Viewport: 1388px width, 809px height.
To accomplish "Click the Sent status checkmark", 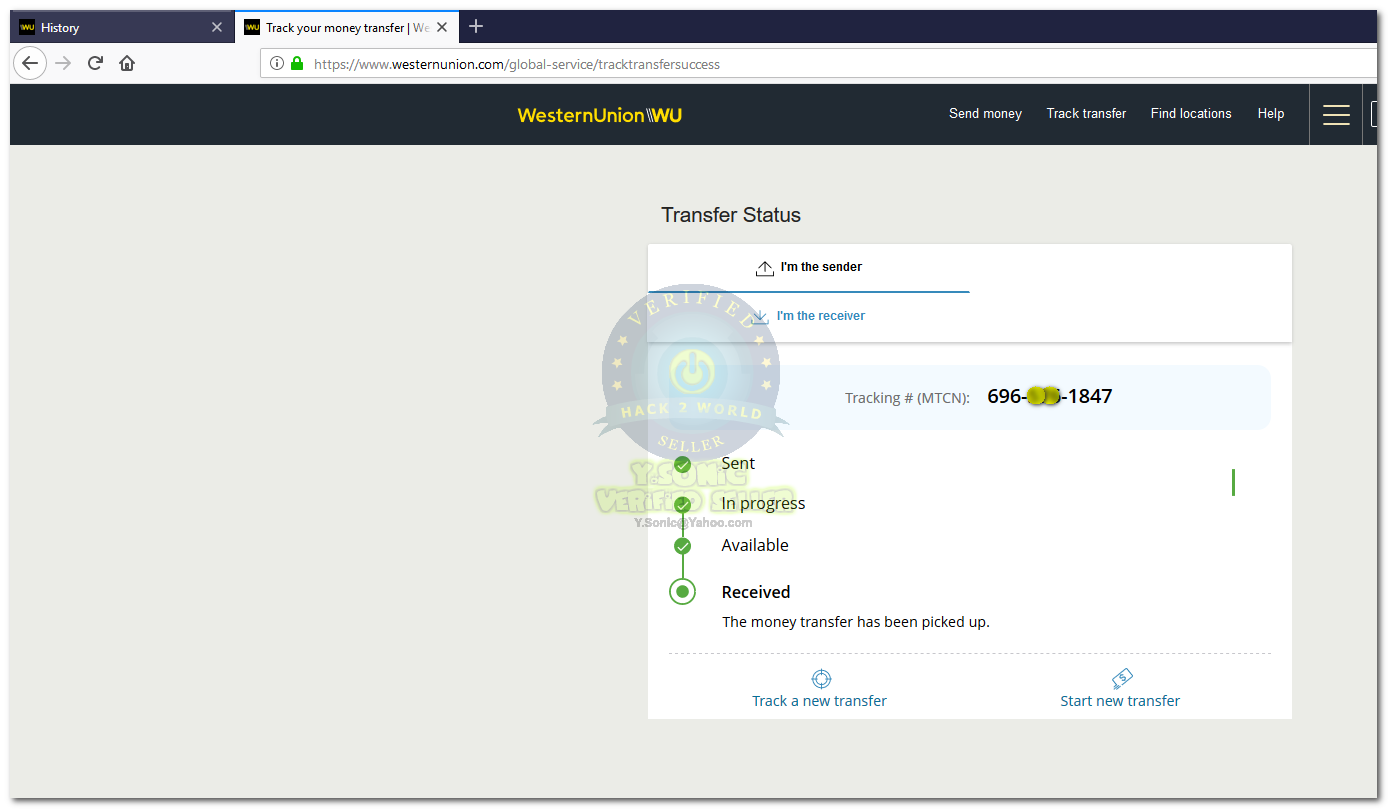I will tap(682, 464).
